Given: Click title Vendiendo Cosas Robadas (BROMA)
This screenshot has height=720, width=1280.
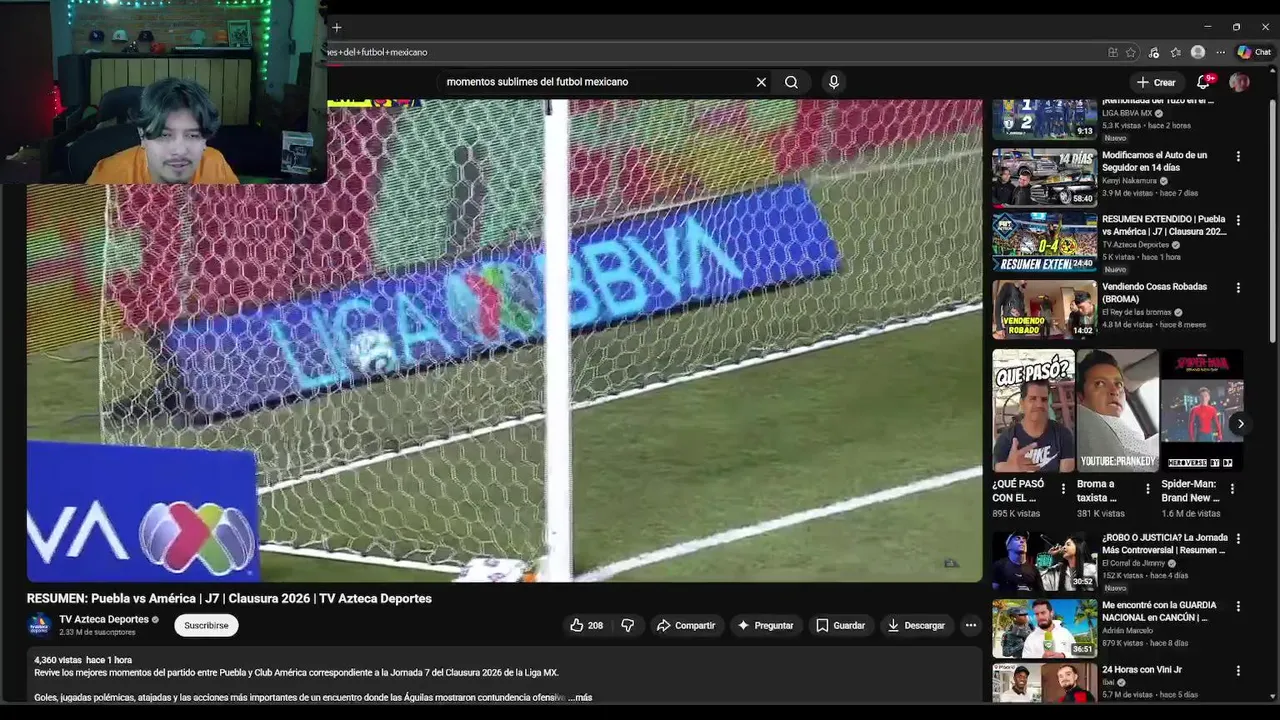Looking at the screenshot, I should click(1154, 293).
